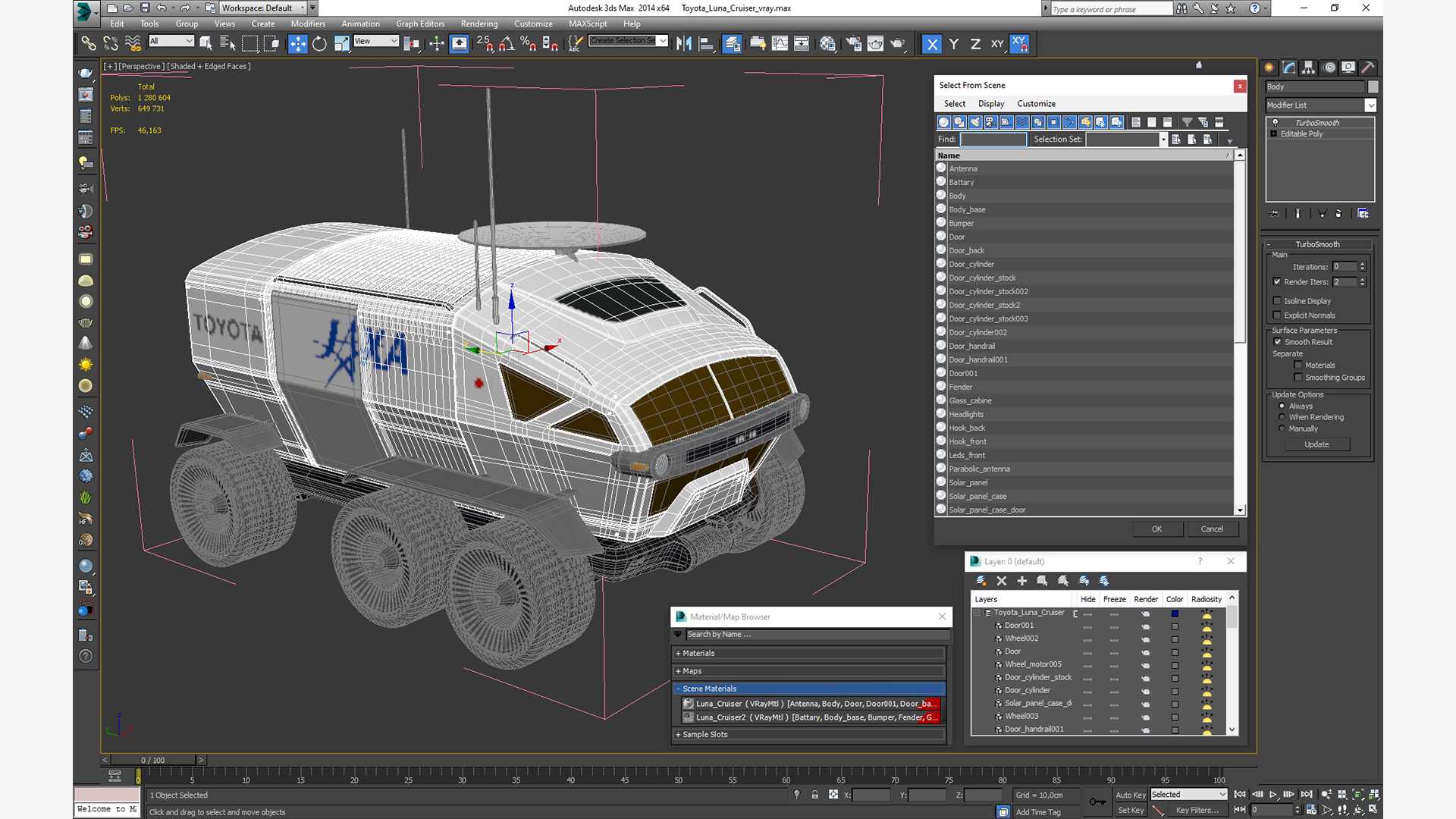Screen dimensions: 1456x819
Task: Open the Graph Editors menu
Action: coord(420,24)
